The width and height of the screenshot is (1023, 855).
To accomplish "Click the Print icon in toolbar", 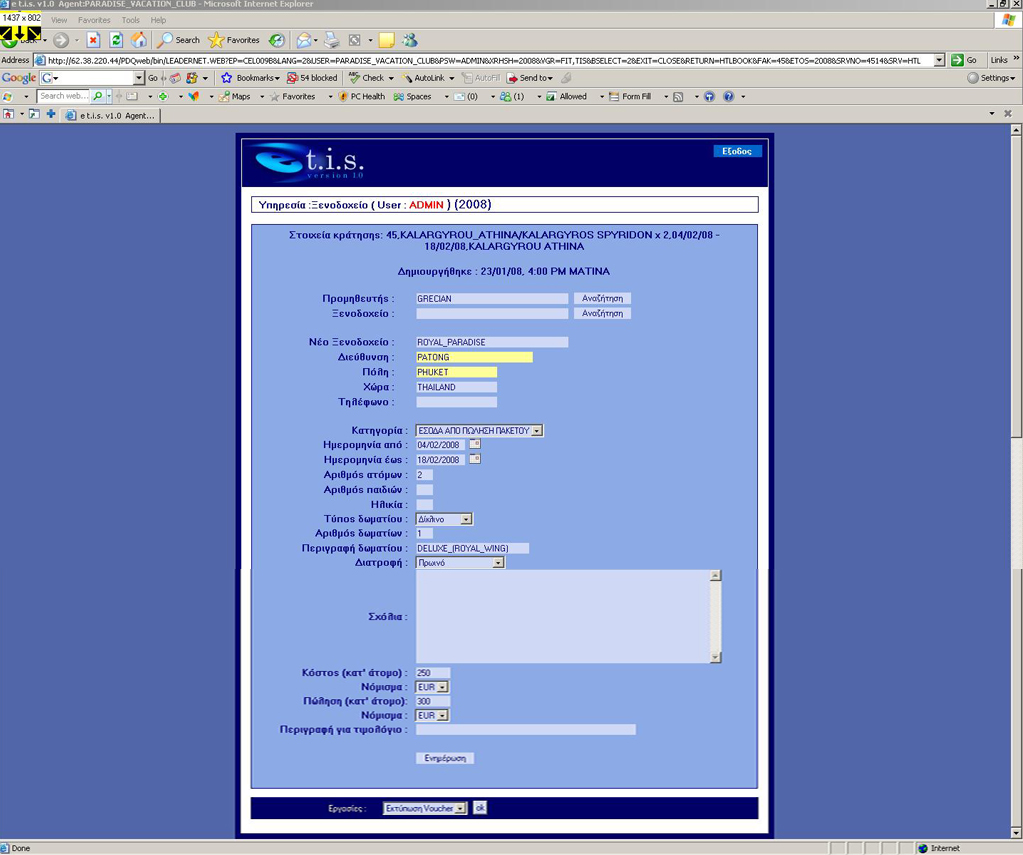I will point(331,40).
